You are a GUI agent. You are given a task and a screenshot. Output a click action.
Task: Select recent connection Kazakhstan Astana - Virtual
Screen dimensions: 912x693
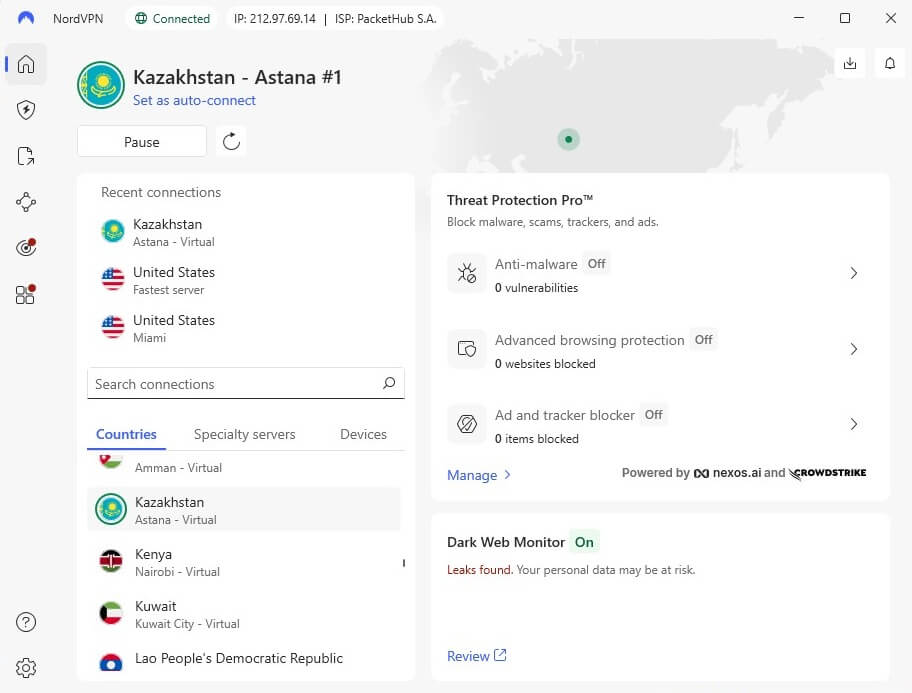245,232
